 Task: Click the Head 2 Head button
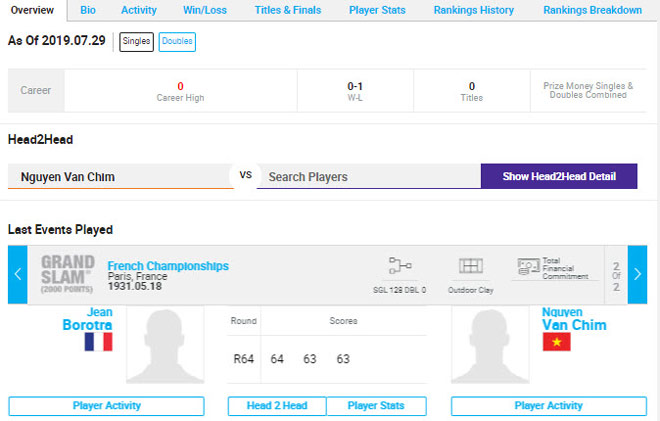(276, 406)
